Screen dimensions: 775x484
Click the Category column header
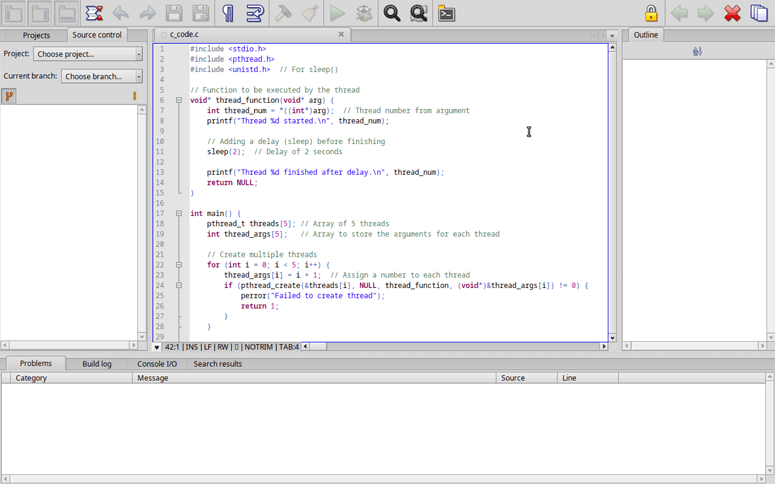(71, 378)
